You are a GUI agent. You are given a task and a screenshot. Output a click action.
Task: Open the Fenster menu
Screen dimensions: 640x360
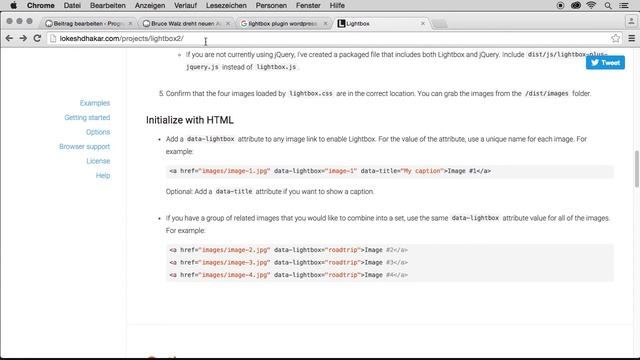(x=308, y=5)
